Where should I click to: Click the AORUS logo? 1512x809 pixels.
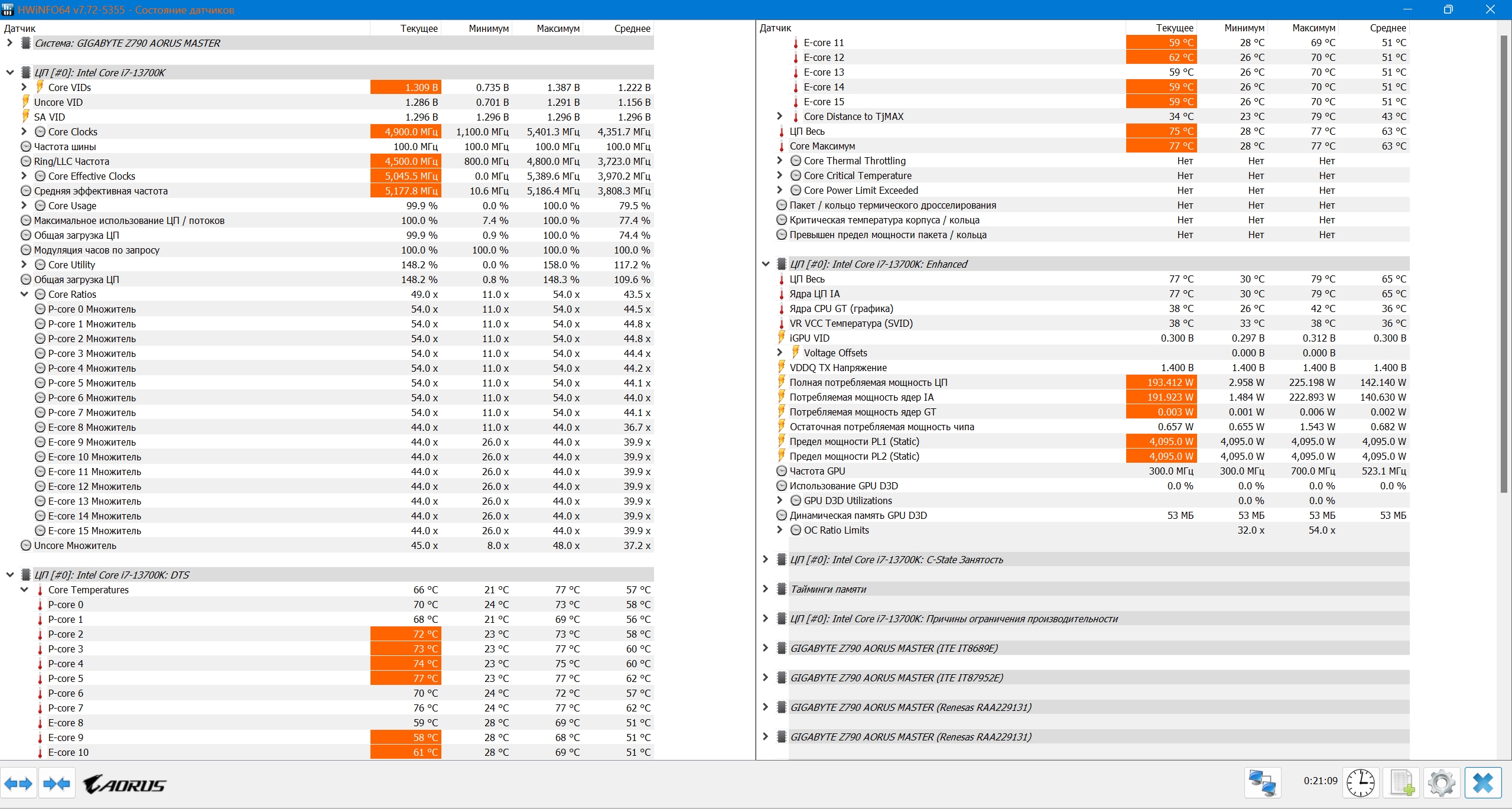point(125,784)
